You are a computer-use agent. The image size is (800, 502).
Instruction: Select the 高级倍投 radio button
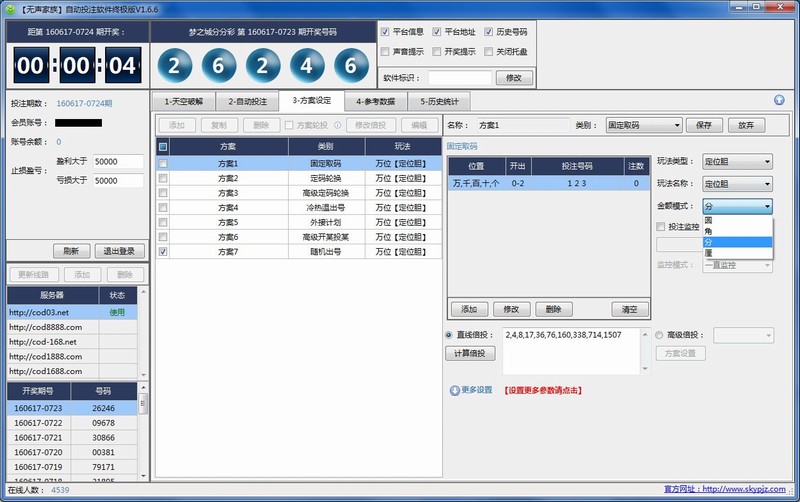(x=660, y=335)
